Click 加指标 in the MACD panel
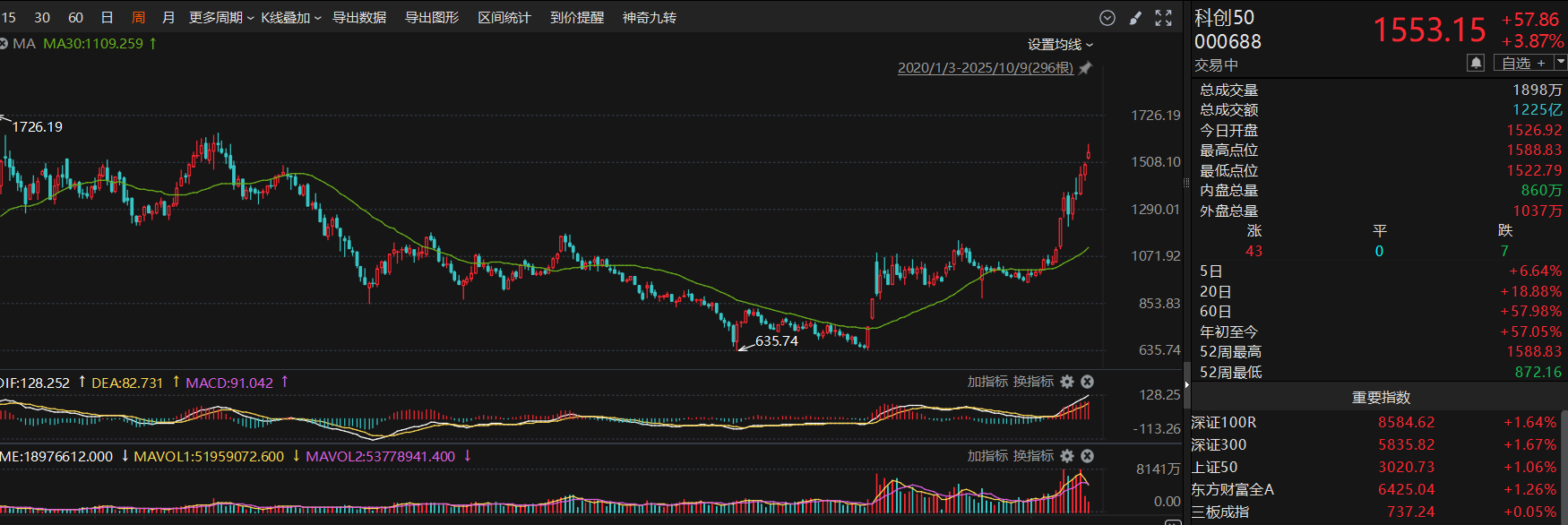This screenshot has width=1568, height=525. pos(987,382)
